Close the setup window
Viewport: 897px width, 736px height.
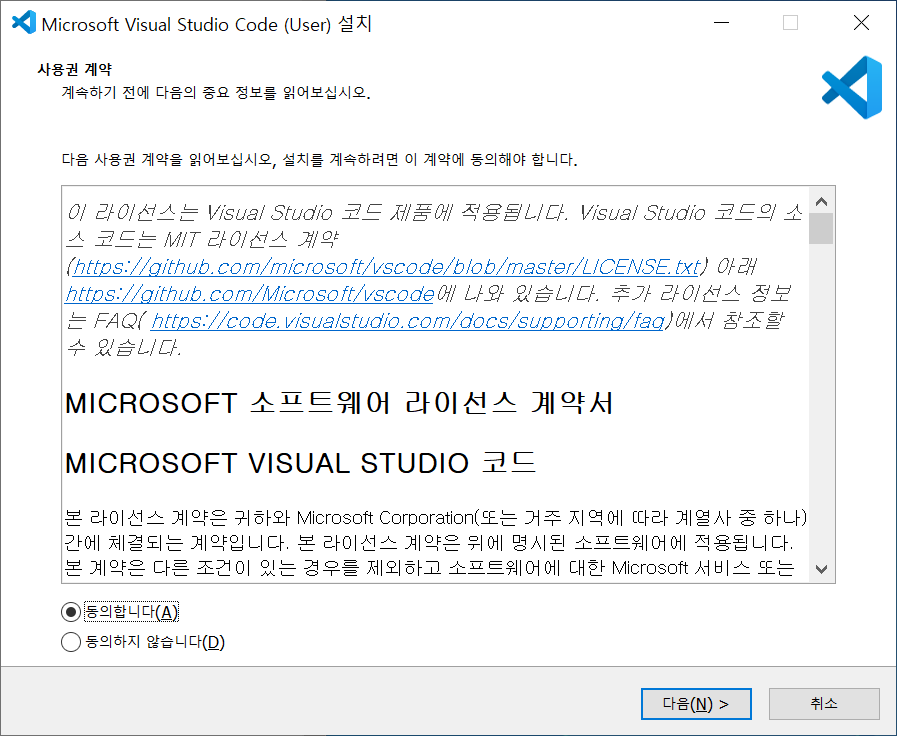click(861, 23)
